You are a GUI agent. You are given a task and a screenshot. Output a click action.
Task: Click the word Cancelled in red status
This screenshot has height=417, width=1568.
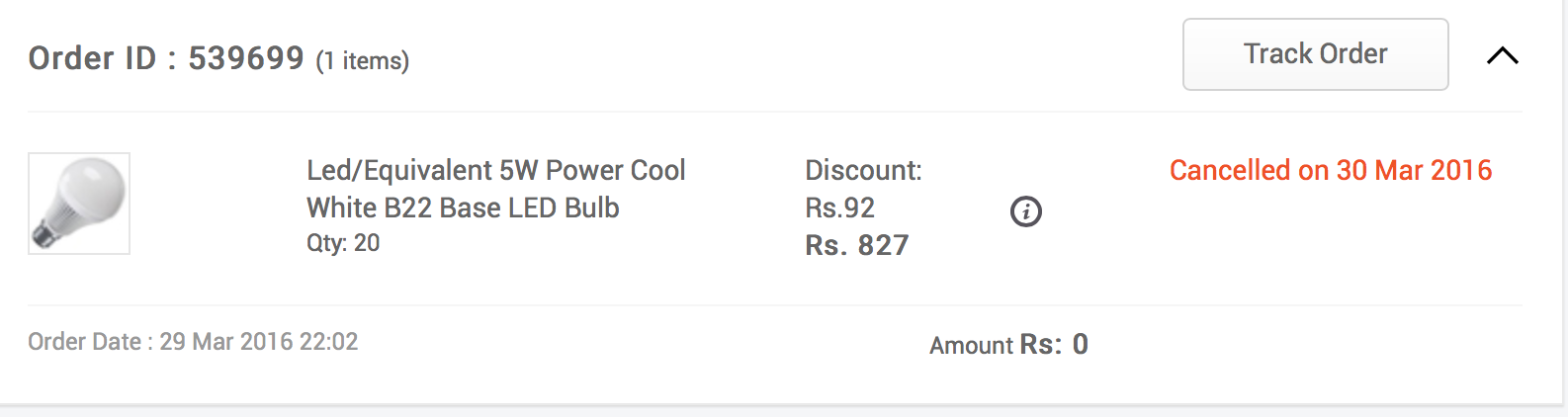coord(1230,170)
